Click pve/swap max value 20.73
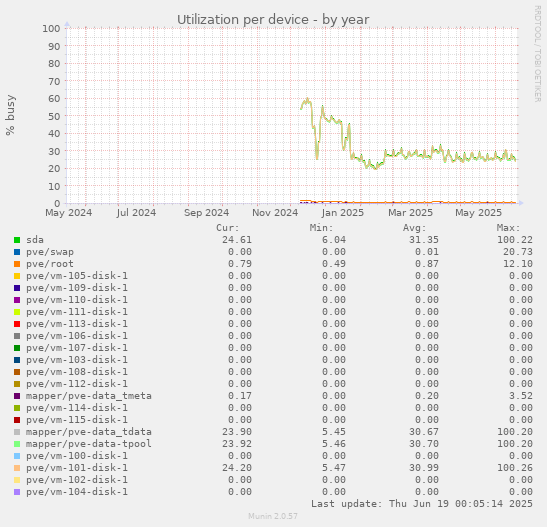The height and width of the screenshot is (527, 547). pos(518,252)
